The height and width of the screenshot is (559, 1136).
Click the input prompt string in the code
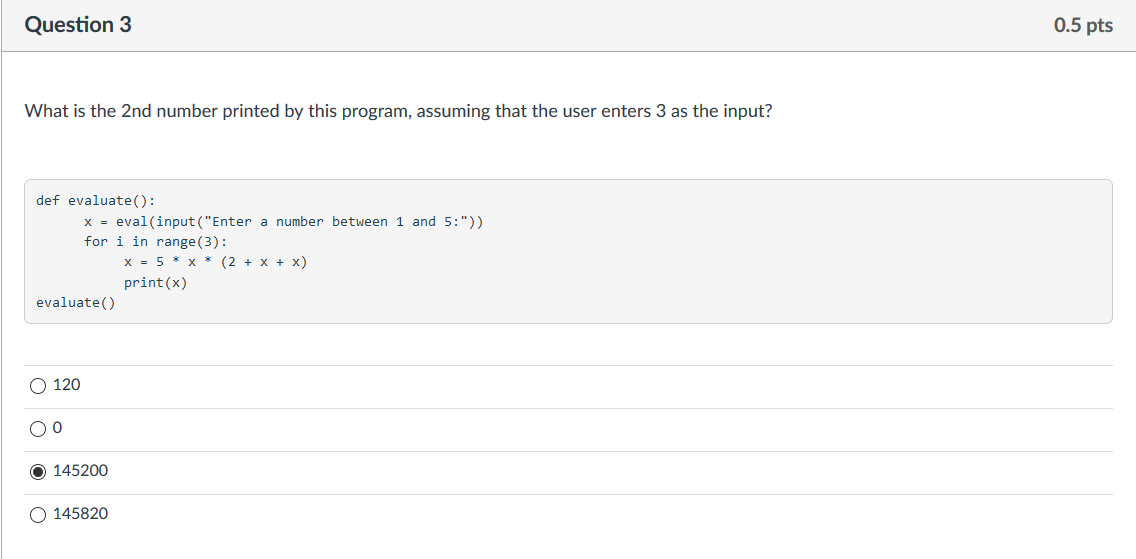(x=335, y=222)
